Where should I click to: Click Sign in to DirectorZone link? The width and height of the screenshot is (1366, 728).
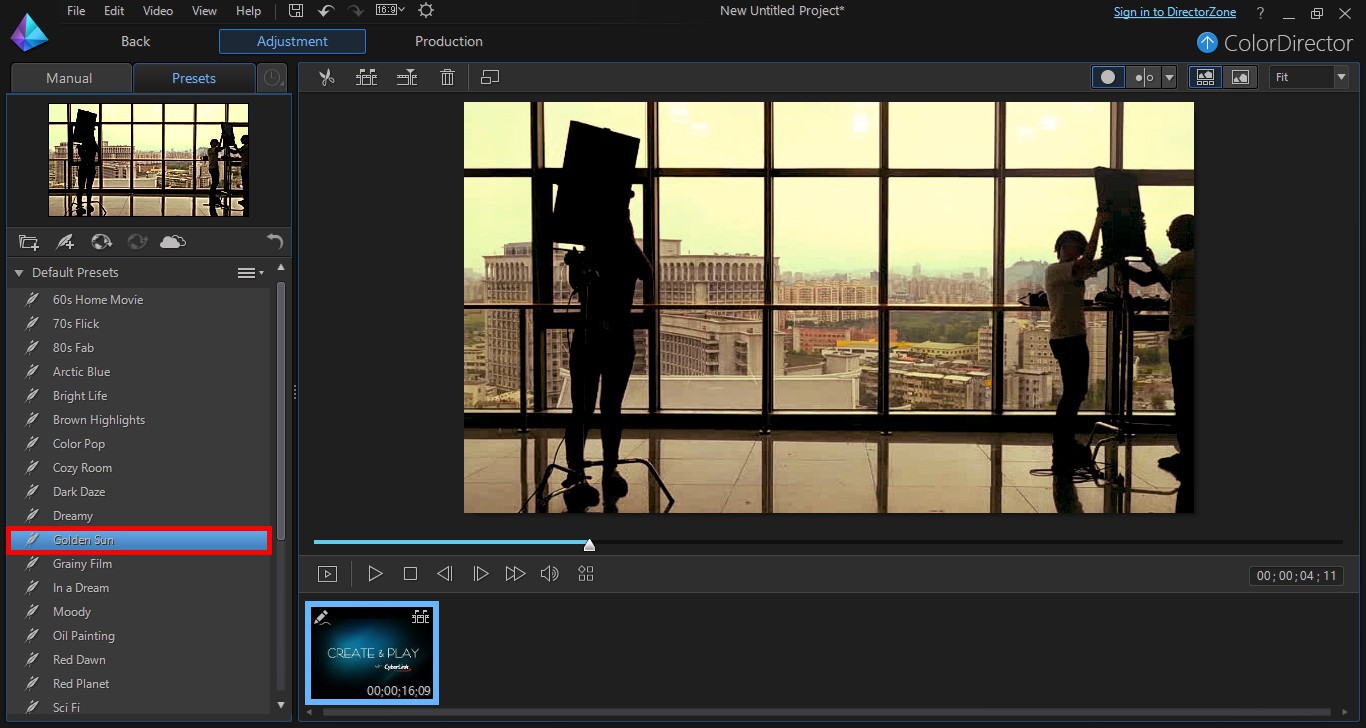[1174, 12]
